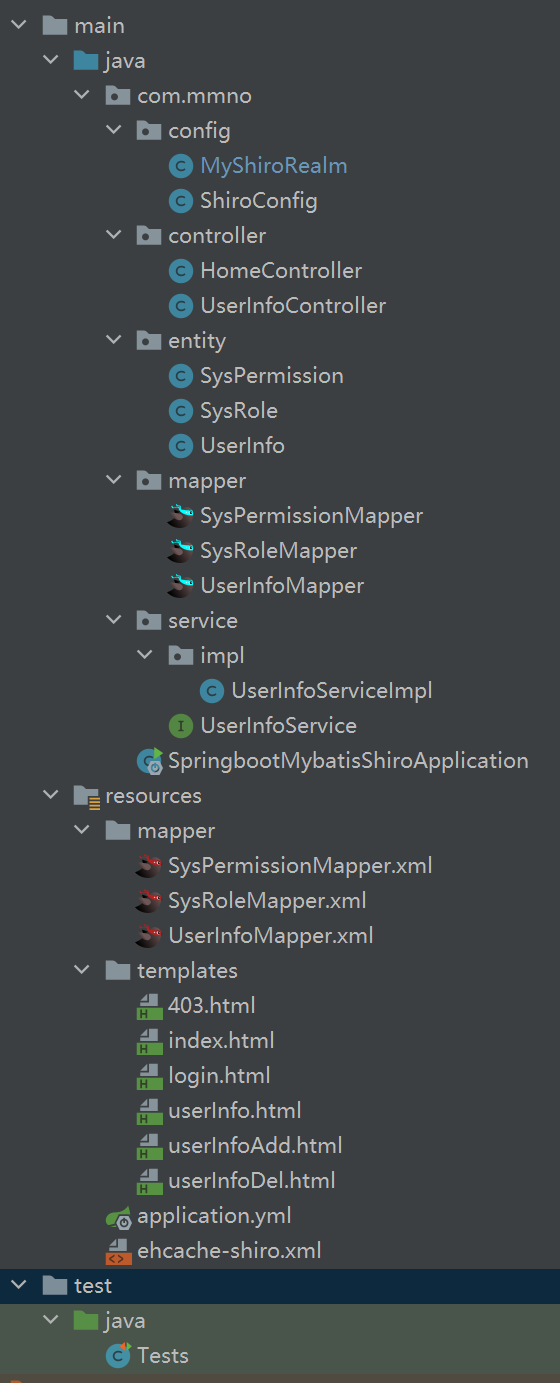Click the login.html file icon
Image resolution: width=560 pixels, height=1383 pixels.
[x=149, y=1077]
